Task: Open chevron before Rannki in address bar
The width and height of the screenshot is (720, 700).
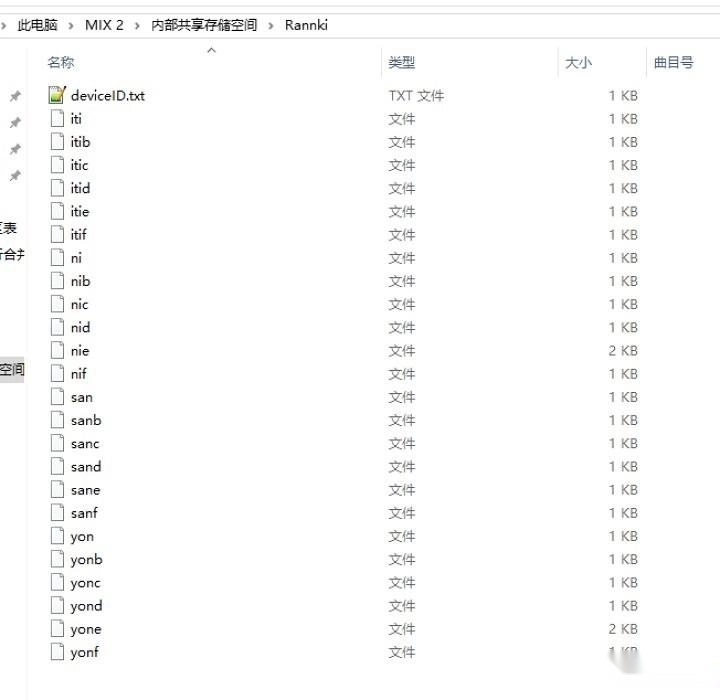Action: (x=270, y=25)
